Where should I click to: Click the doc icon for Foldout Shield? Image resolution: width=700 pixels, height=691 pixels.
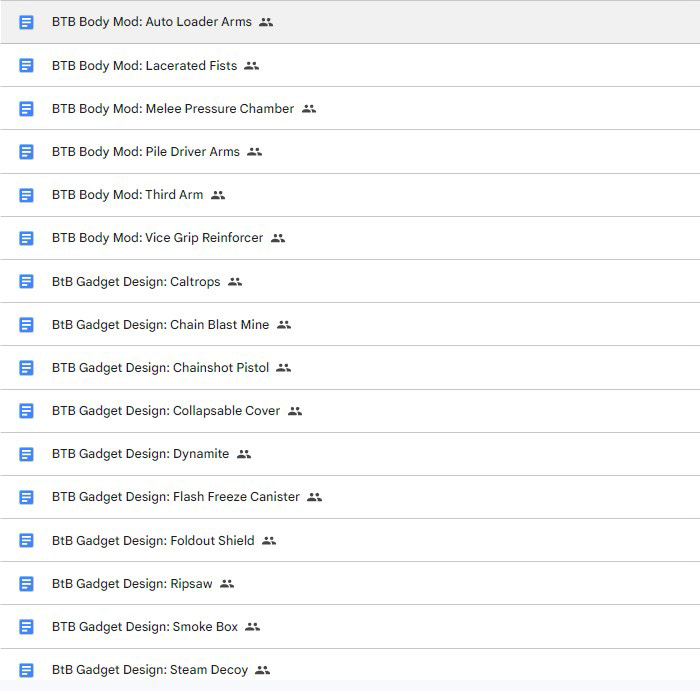tap(26, 541)
